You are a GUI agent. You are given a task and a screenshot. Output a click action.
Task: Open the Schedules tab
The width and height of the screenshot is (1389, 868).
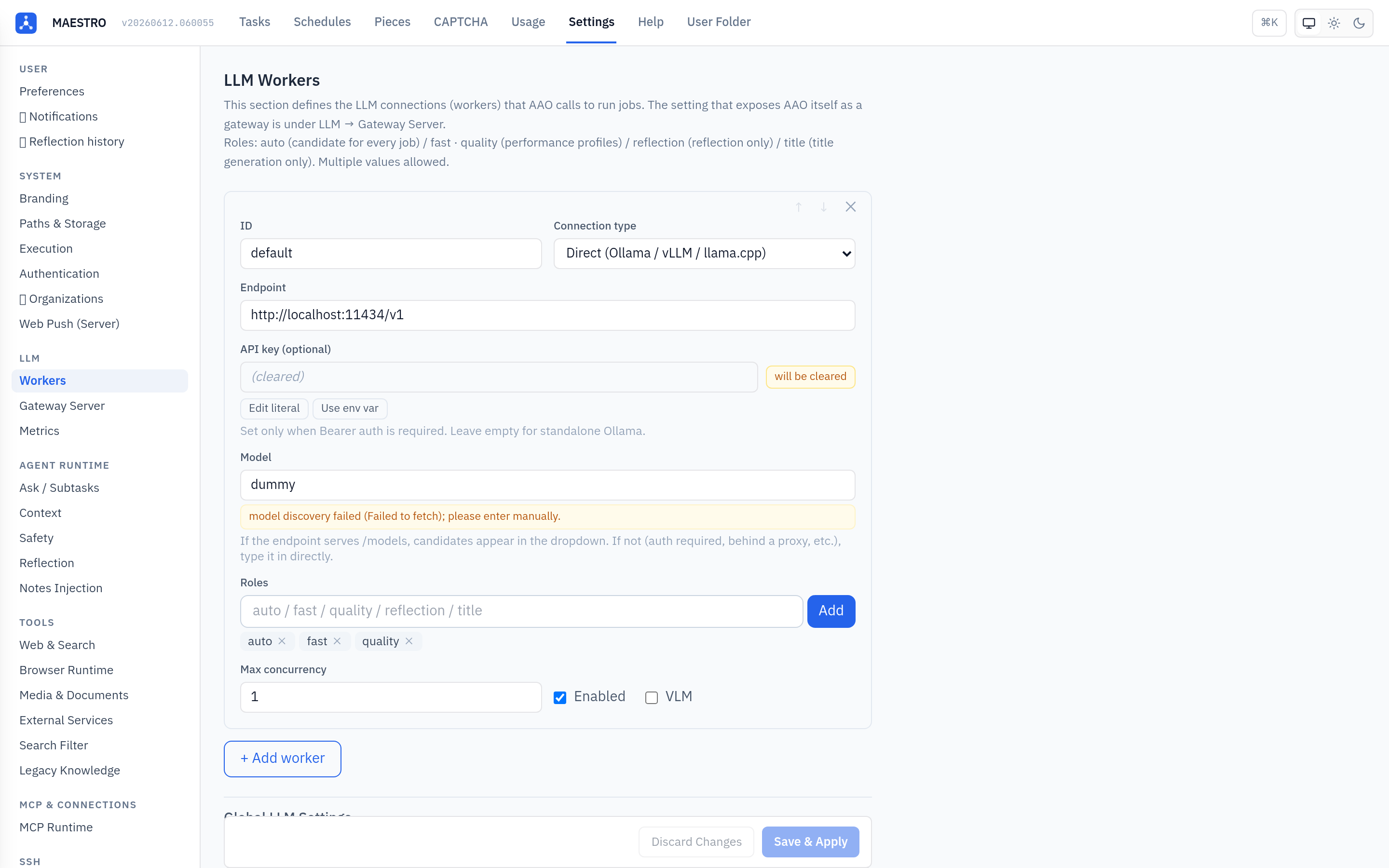pyautogui.click(x=322, y=22)
